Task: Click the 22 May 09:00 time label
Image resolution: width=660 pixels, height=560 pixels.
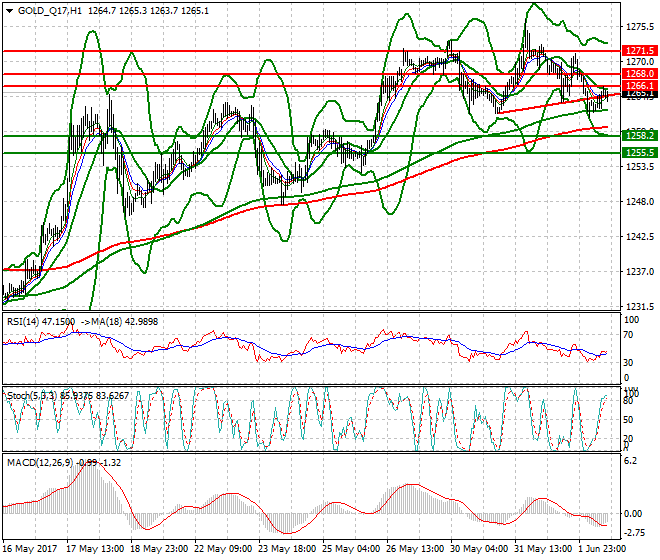Action: (x=223, y=549)
